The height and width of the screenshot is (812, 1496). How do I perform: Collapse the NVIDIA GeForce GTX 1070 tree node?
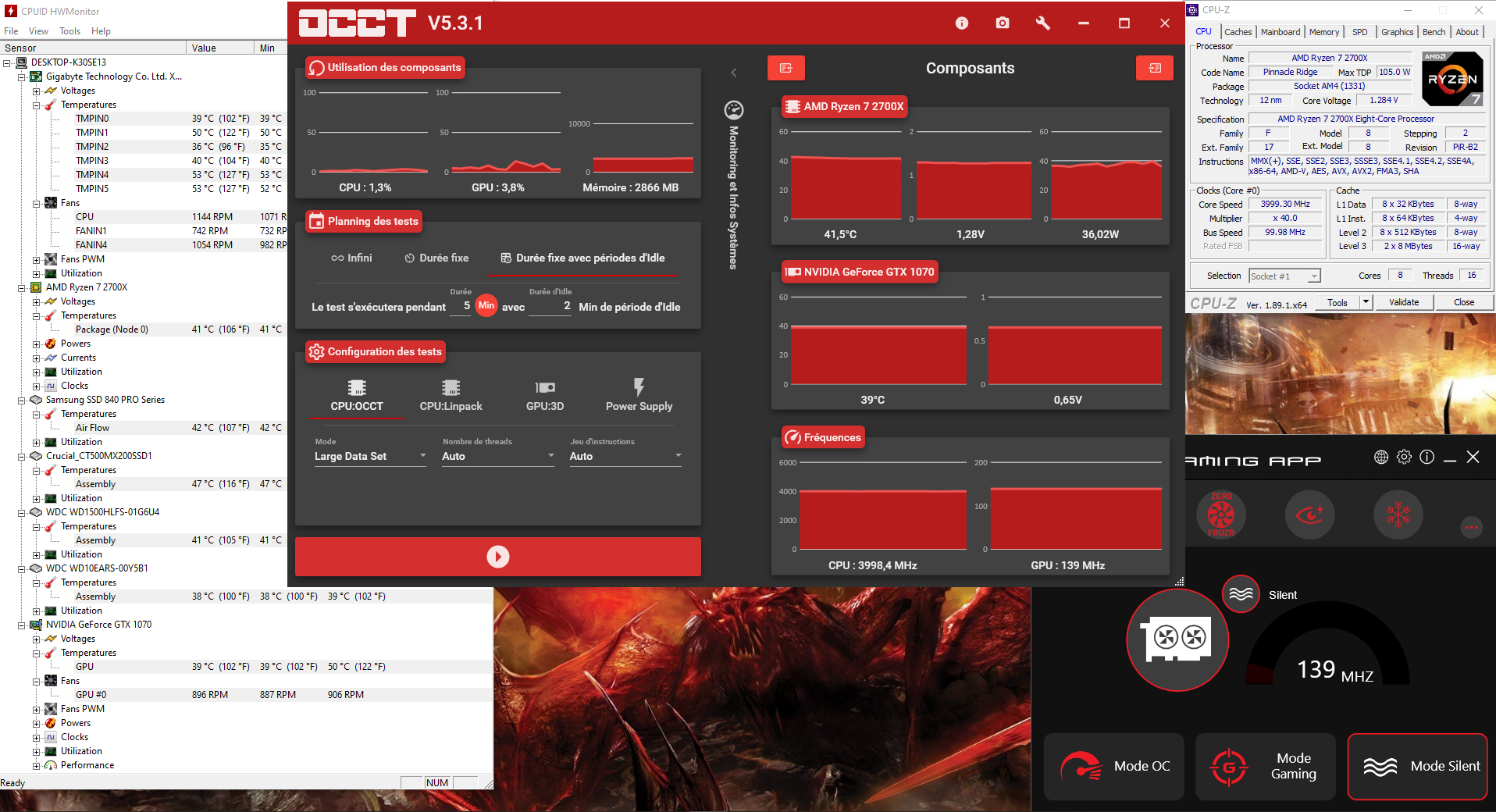click(x=22, y=625)
